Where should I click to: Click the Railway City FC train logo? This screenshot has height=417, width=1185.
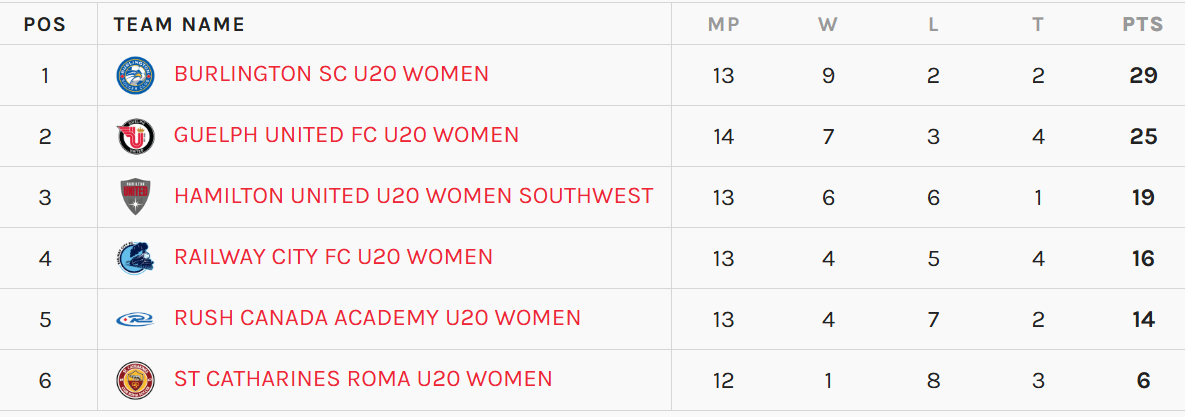[135, 258]
